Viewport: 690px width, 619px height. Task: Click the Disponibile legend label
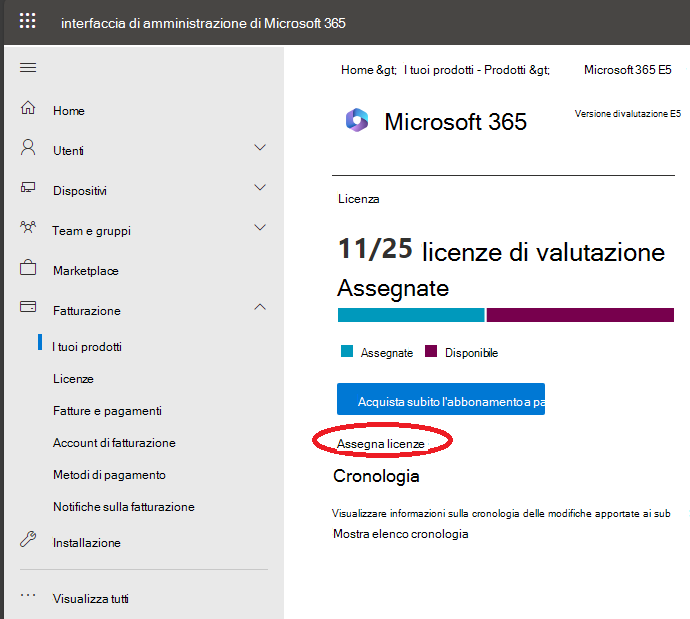[x=471, y=353]
